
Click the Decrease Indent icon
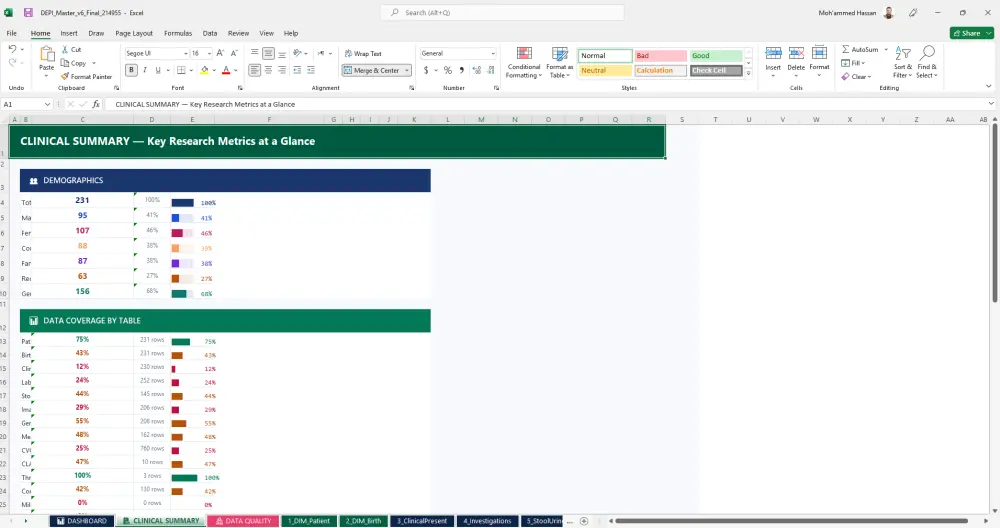point(297,70)
